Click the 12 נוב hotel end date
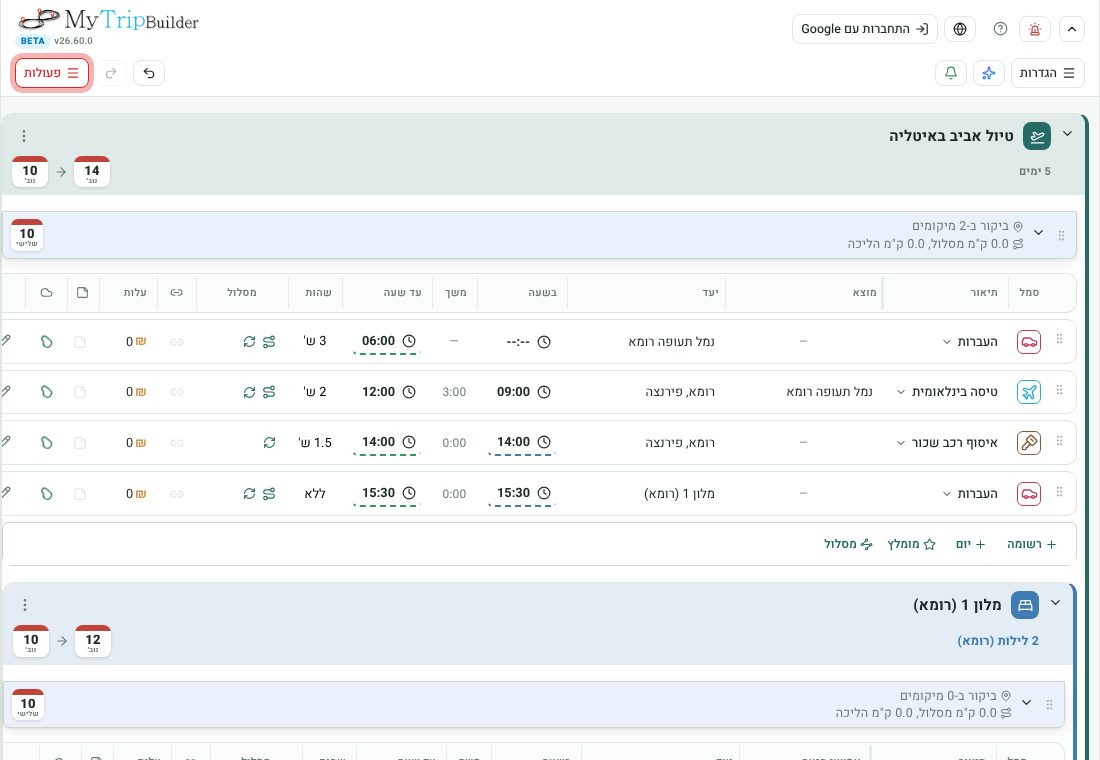This screenshot has height=760, width=1100. (93, 641)
